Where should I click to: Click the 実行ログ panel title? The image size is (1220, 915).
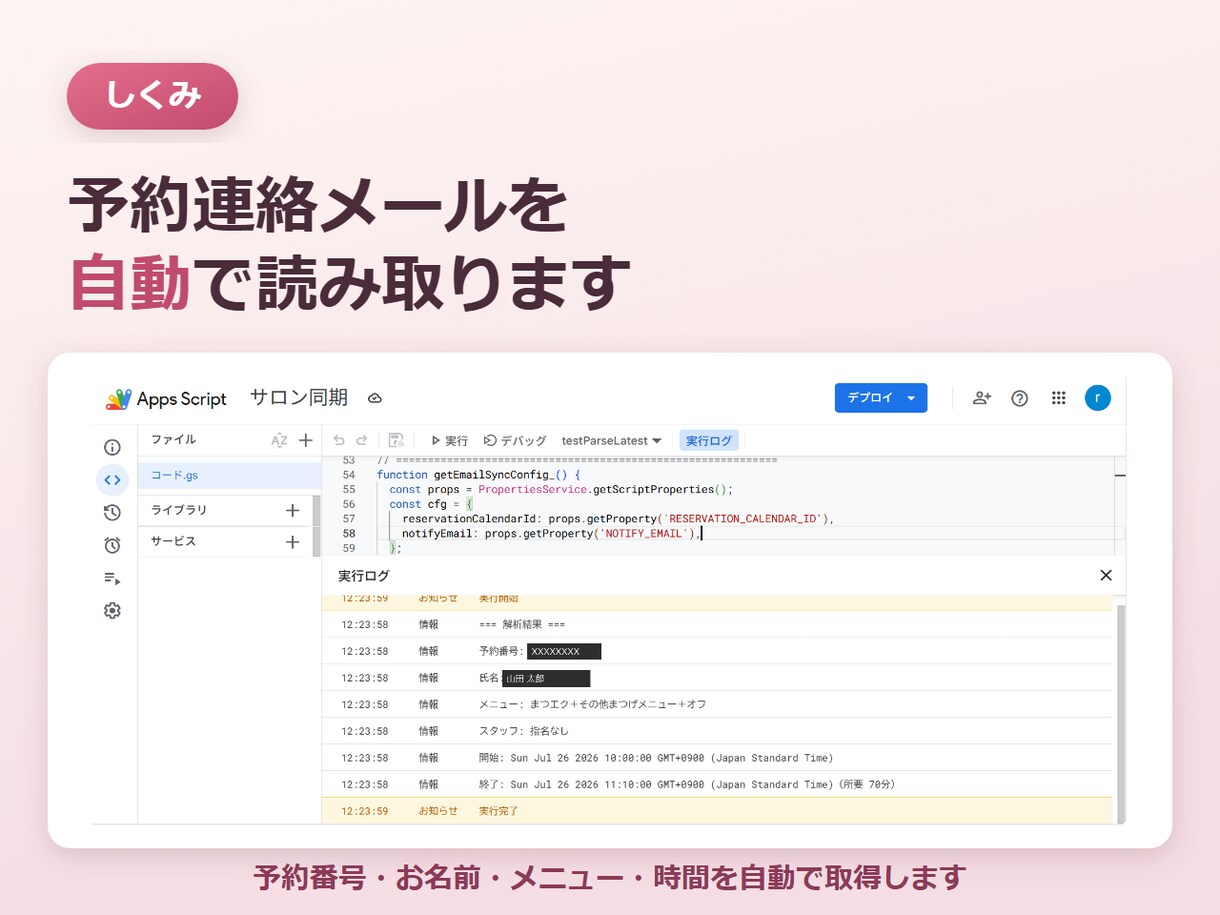pyautogui.click(x=364, y=576)
